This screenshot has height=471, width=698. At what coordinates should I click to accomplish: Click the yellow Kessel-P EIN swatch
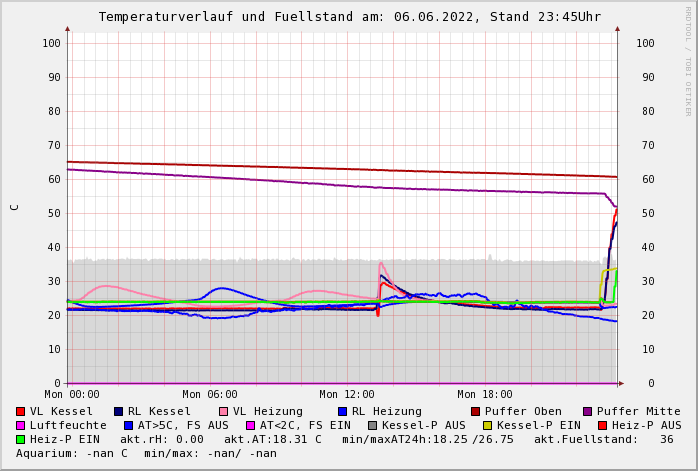[x=487, y=425]
